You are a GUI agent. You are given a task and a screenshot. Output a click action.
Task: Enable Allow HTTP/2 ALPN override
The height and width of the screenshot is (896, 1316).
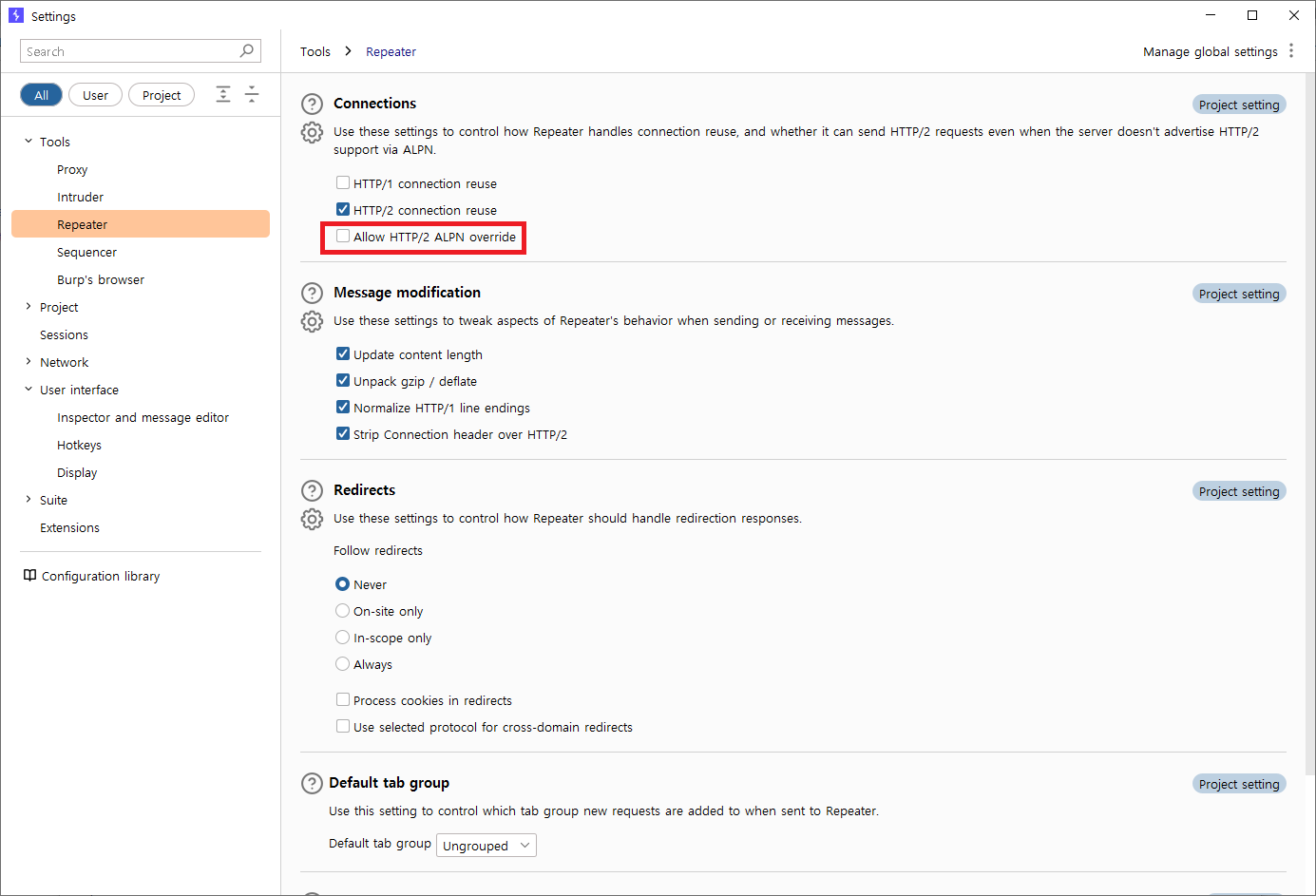[x=343, y=236]
